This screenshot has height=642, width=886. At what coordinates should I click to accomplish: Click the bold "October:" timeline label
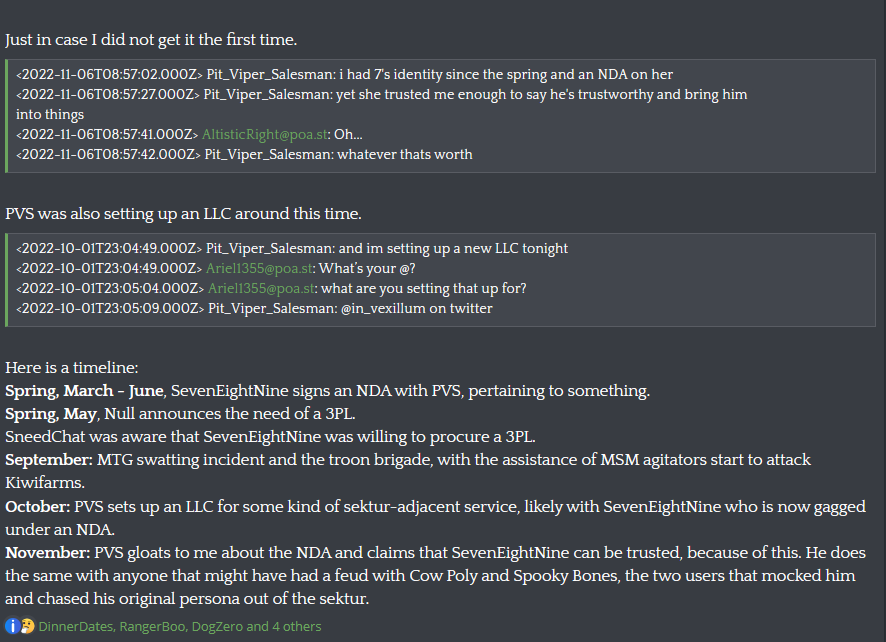39,506
